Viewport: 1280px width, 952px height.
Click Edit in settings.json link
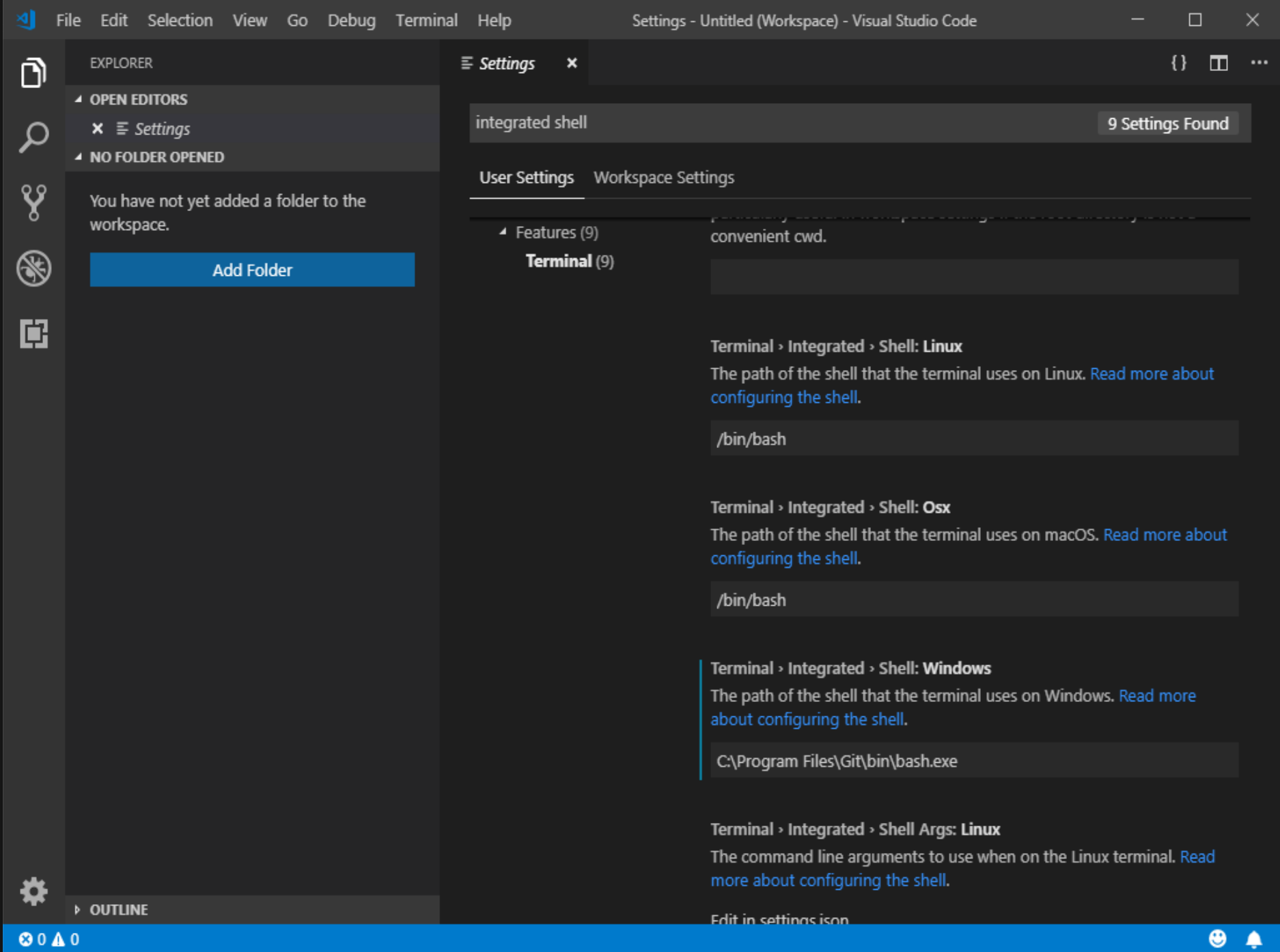[779, 919]
